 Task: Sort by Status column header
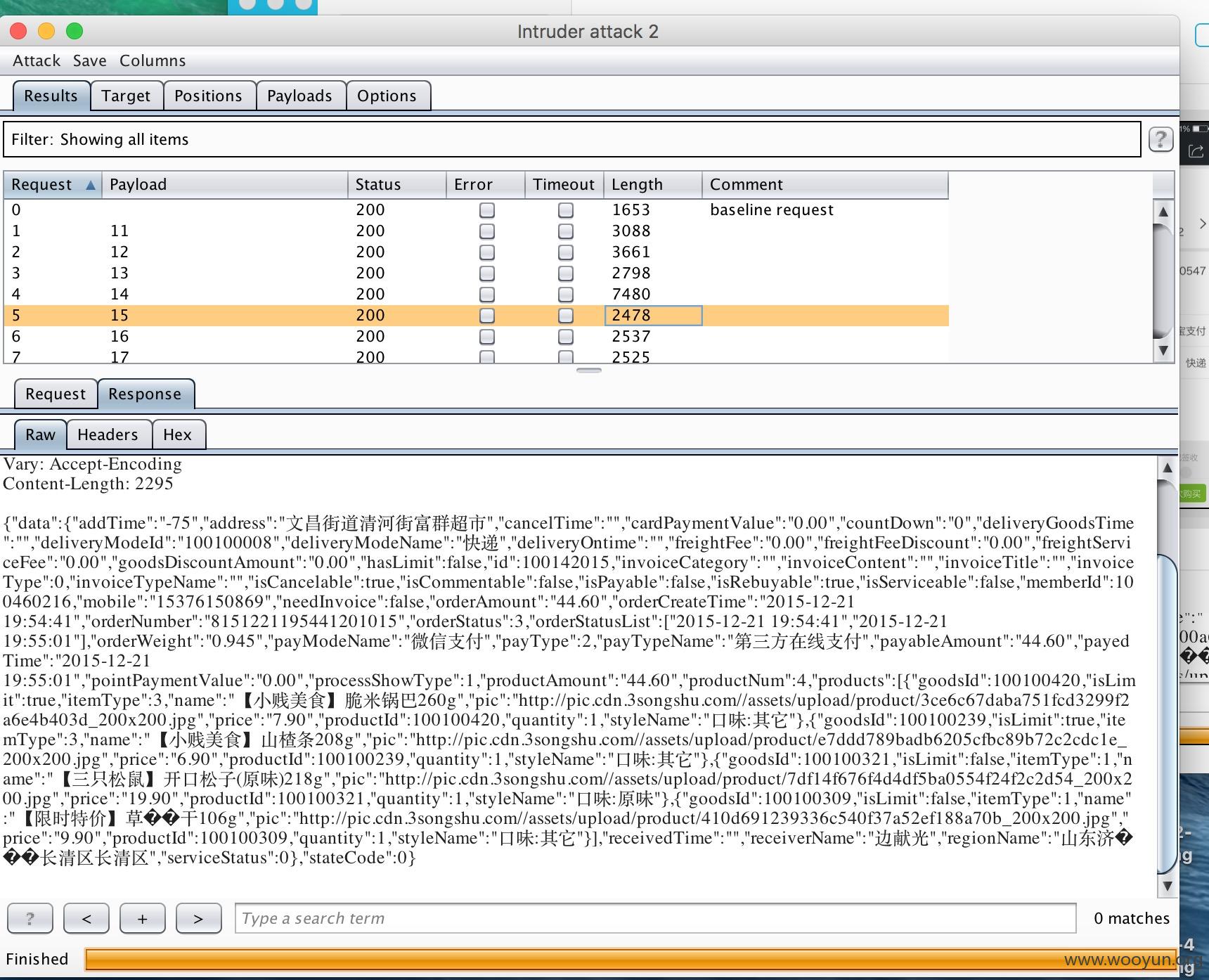tap(397, 184)
